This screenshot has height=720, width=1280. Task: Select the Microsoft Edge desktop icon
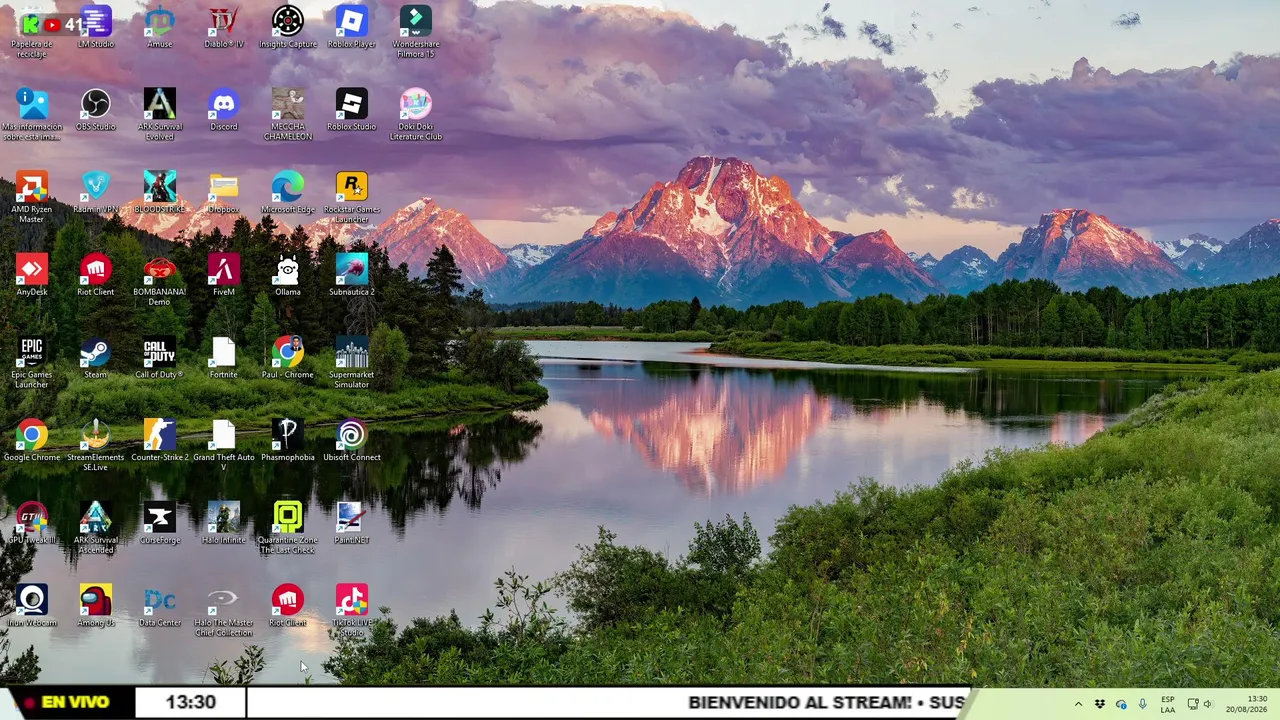(288, 192)
